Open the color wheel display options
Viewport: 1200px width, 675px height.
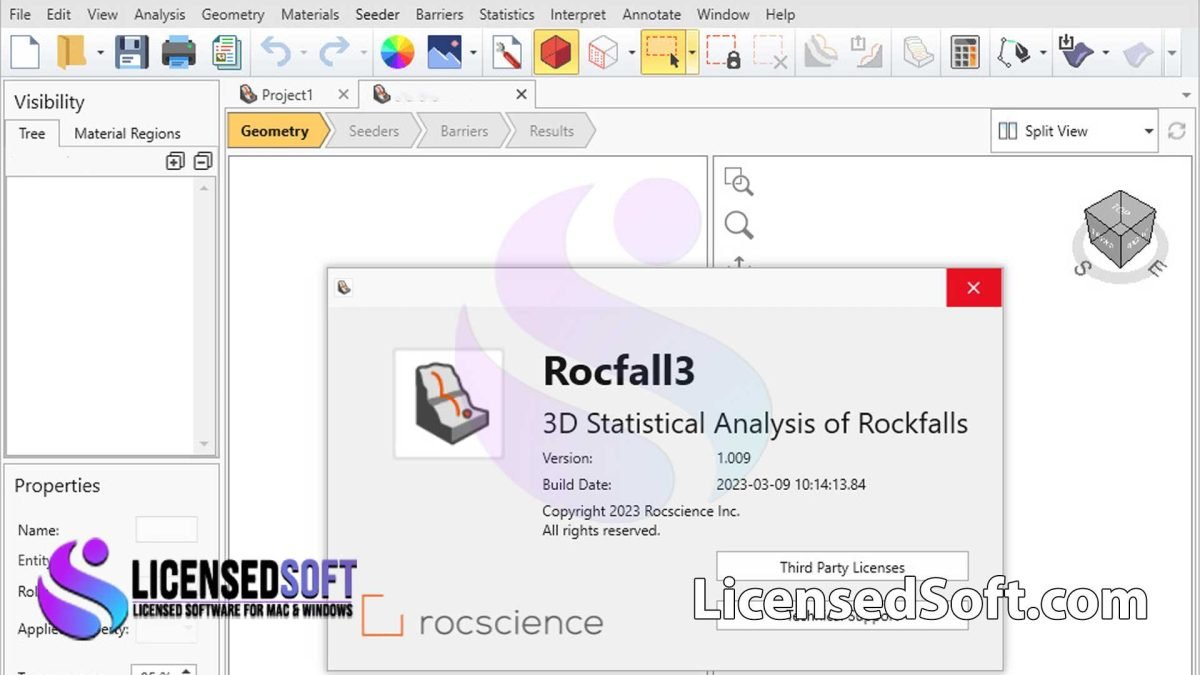[398, 52]
